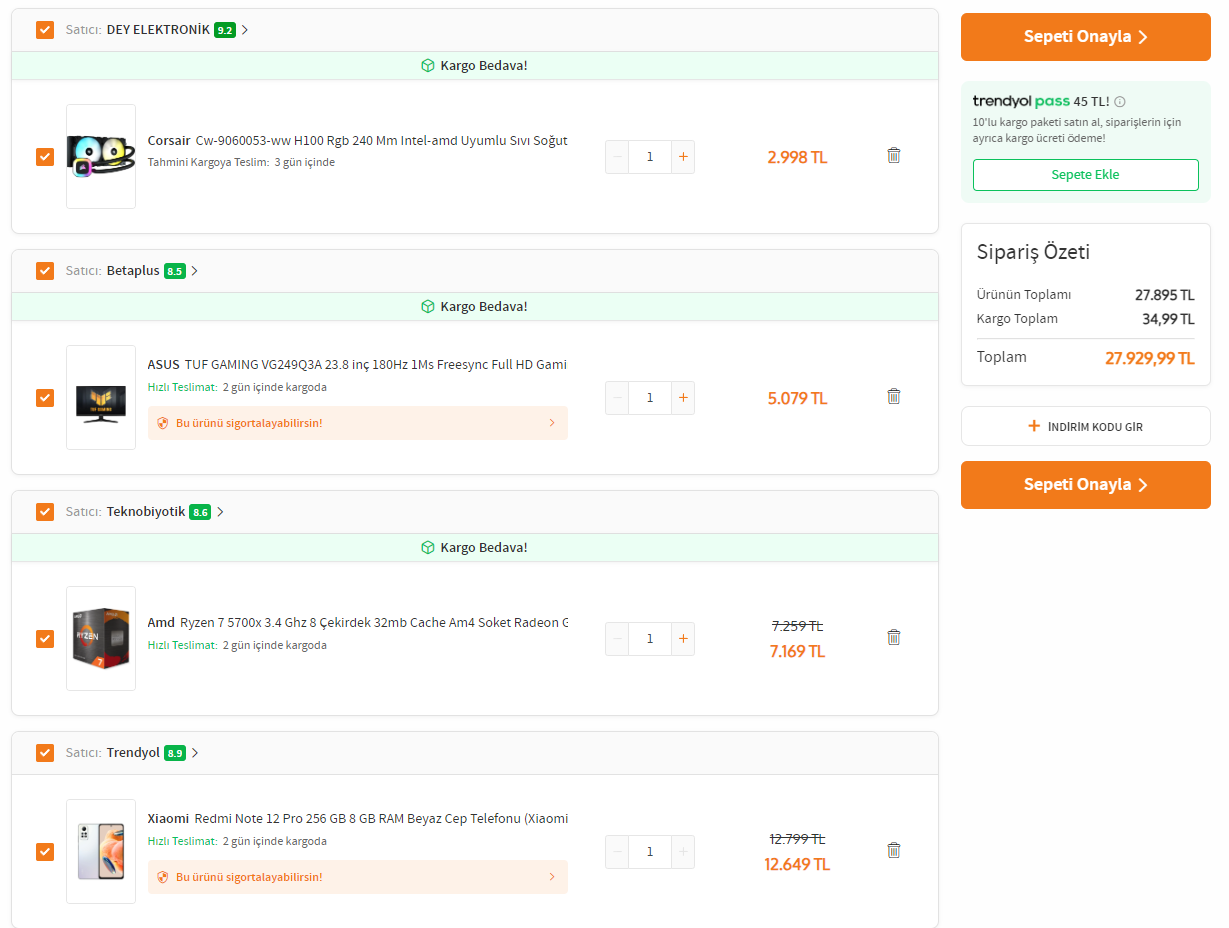Viewport: 1229px width, 928px height.
Task: Increase Corsair cooler quantity with plus
Action: (683, 157)
